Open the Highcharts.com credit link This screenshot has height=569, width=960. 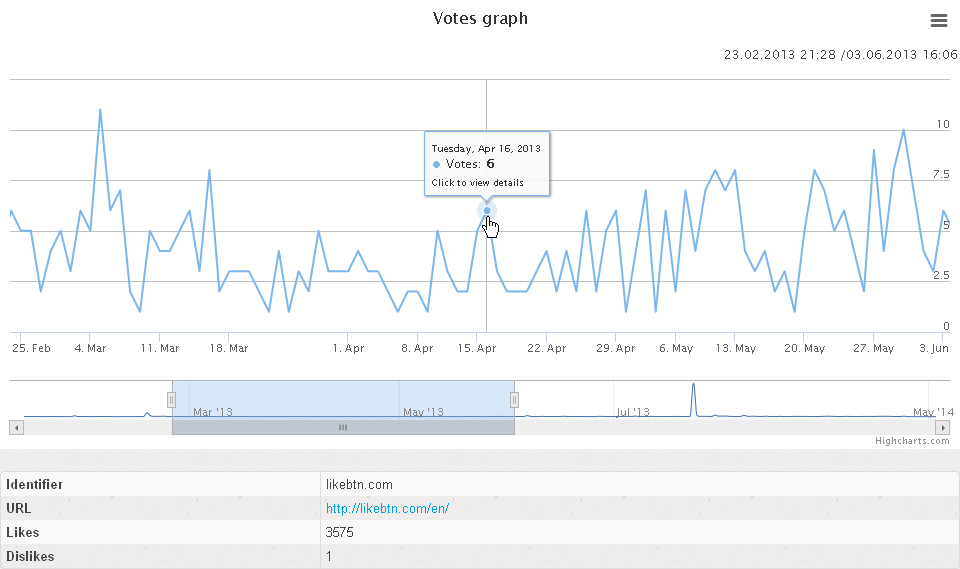[x=912, y=440]
